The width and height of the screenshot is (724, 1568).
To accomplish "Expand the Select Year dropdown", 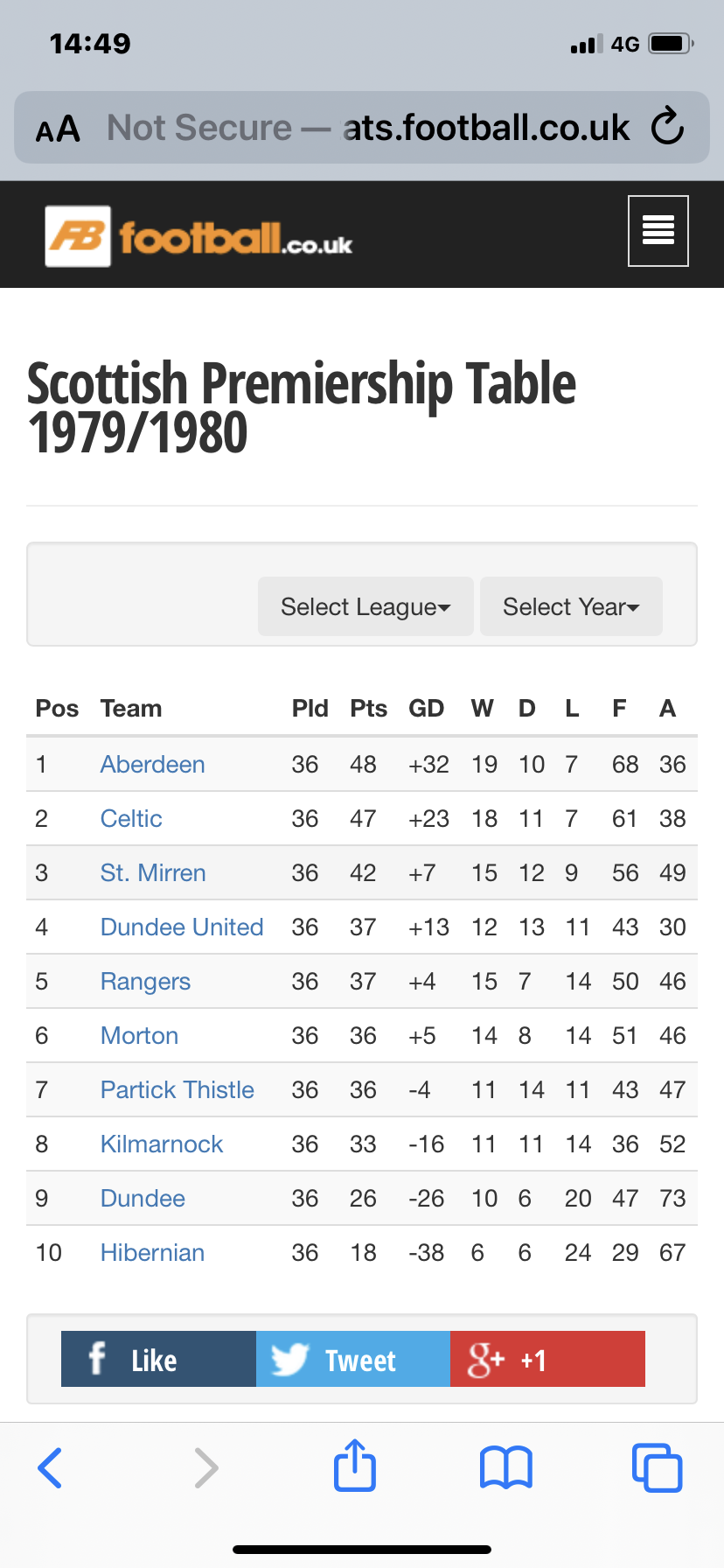I will (x=571, y=606).
